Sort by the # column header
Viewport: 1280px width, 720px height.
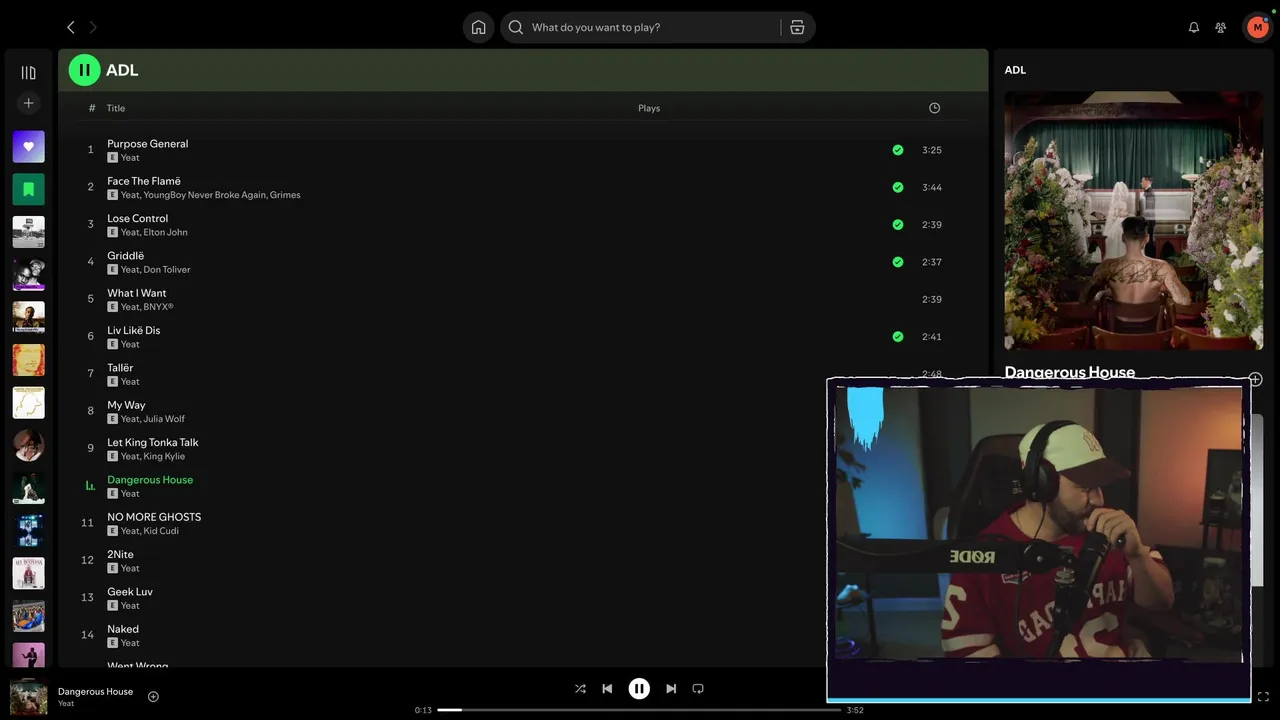(92, 108)
